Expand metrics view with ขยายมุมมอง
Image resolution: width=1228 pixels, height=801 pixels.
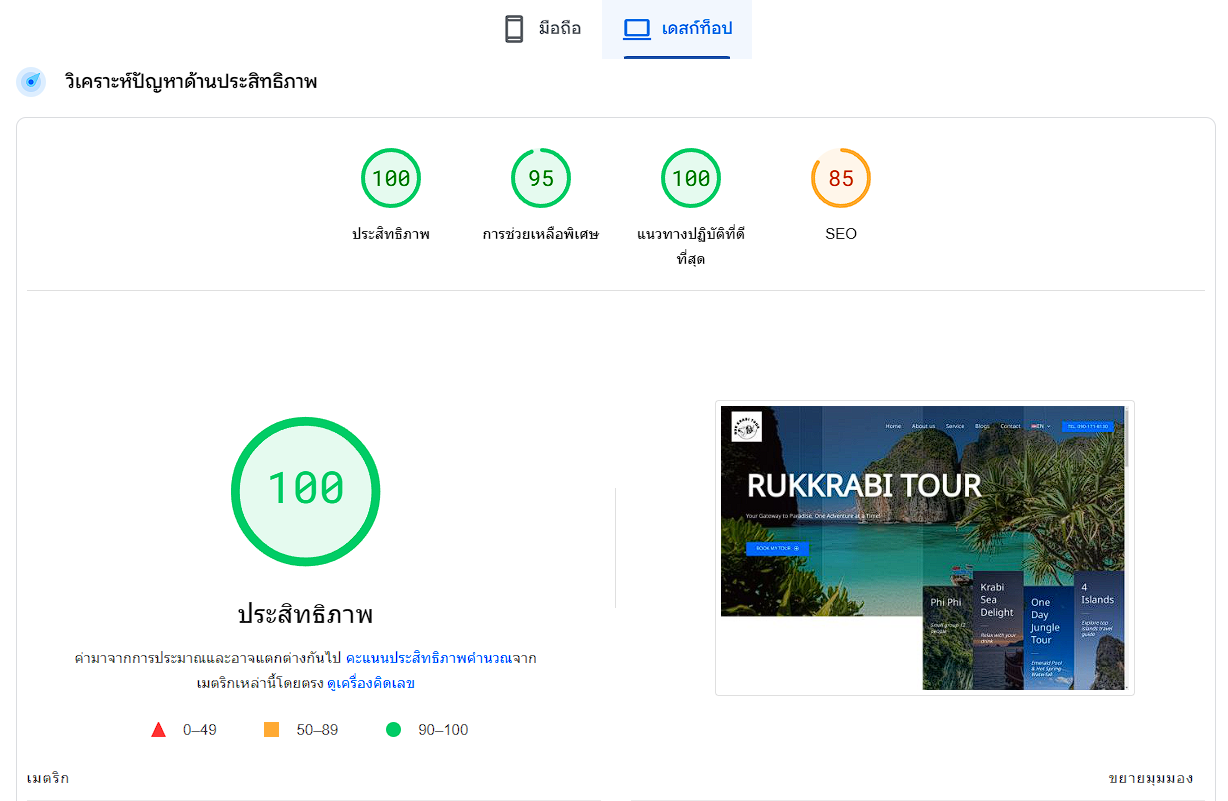tap(1151, 778)
